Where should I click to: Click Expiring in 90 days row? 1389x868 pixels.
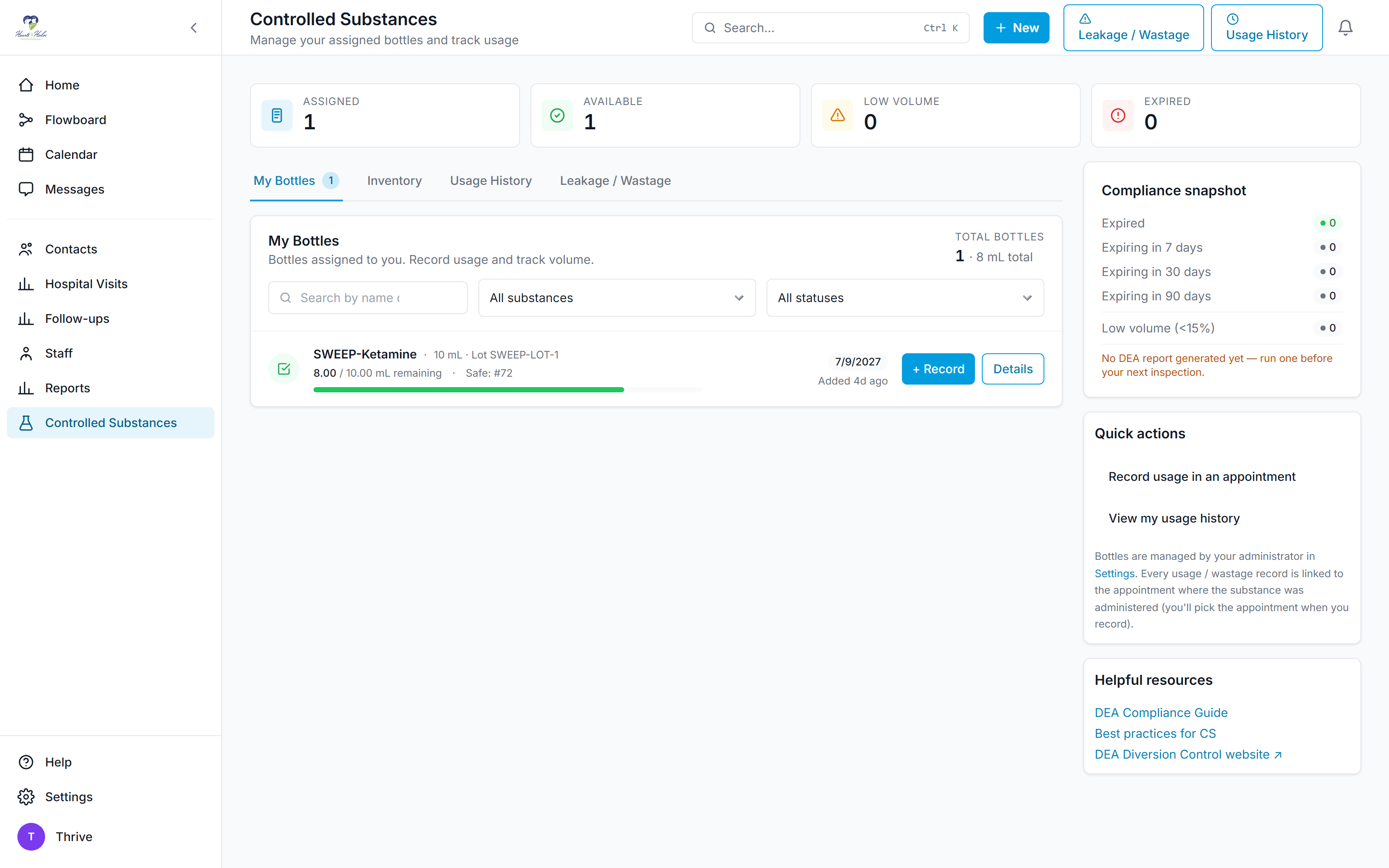[x=1221, y=296]
